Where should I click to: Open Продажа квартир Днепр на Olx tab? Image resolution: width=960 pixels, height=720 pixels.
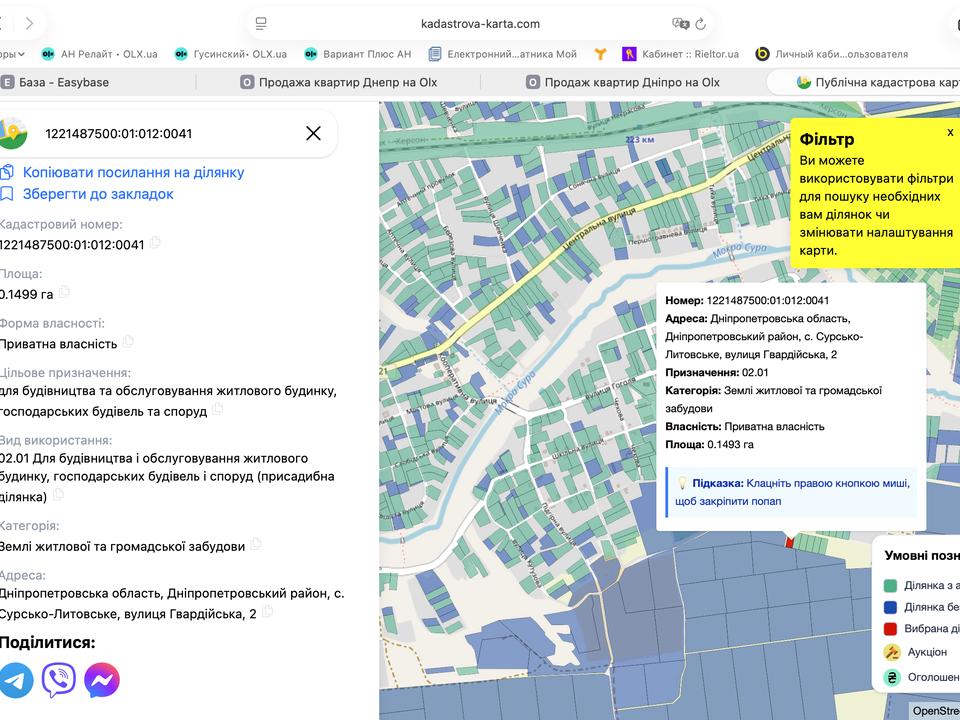[339, 82]
